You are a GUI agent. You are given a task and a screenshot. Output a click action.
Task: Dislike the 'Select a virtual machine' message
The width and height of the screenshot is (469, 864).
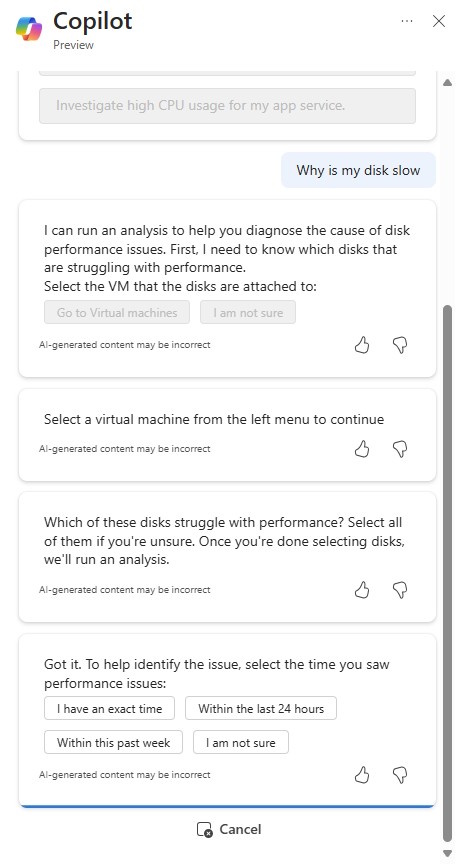(400, 449)
